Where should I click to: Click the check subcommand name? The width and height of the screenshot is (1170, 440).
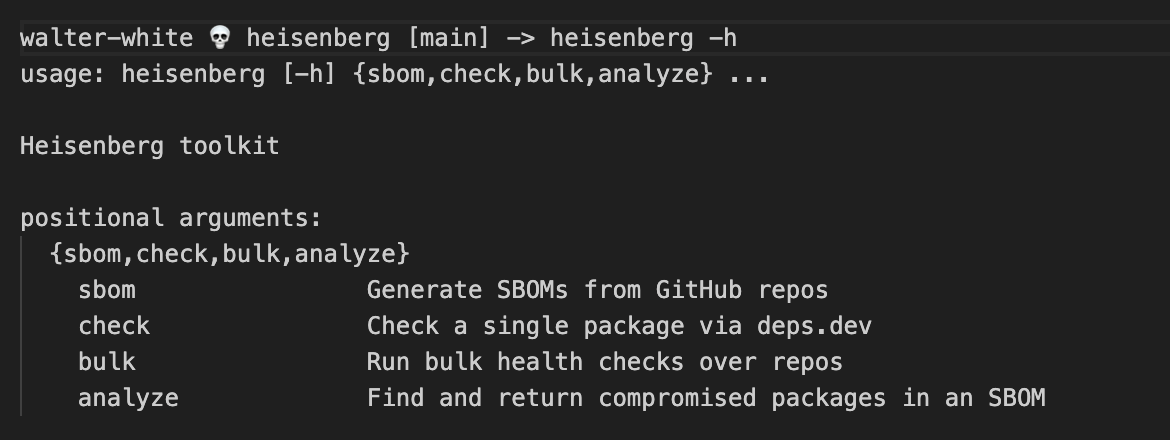114,326
